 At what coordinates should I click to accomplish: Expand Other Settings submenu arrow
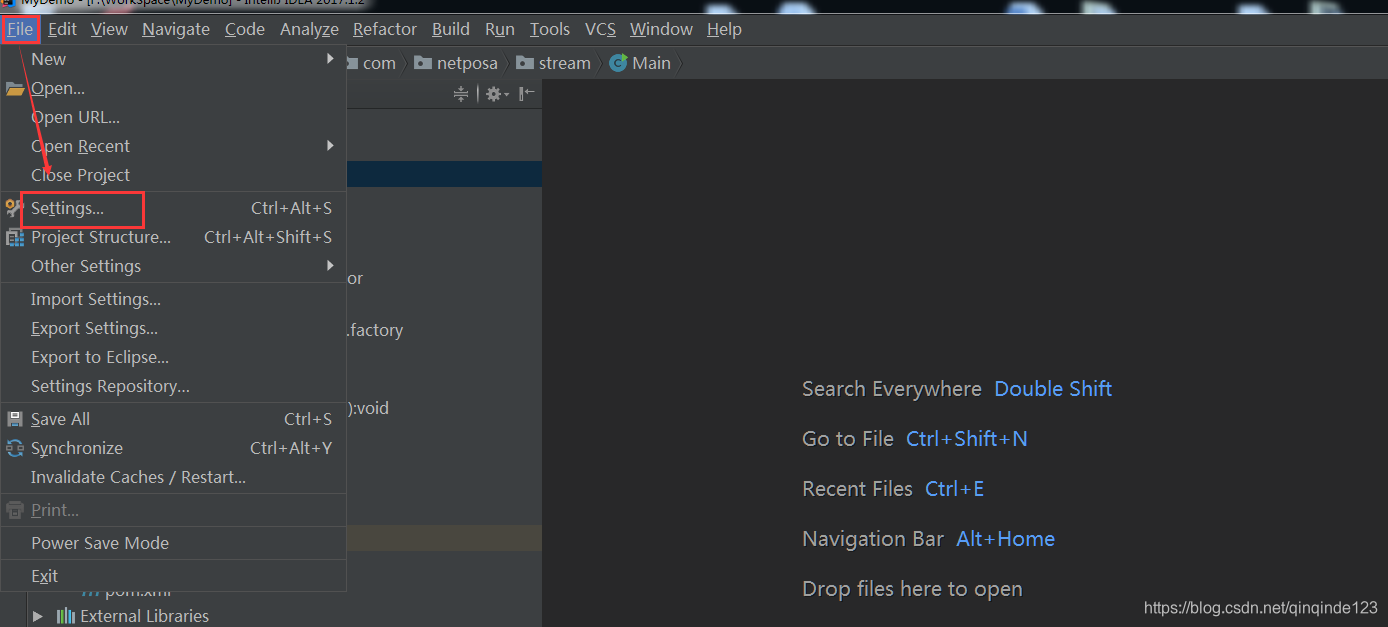click(x=330, y=266)
